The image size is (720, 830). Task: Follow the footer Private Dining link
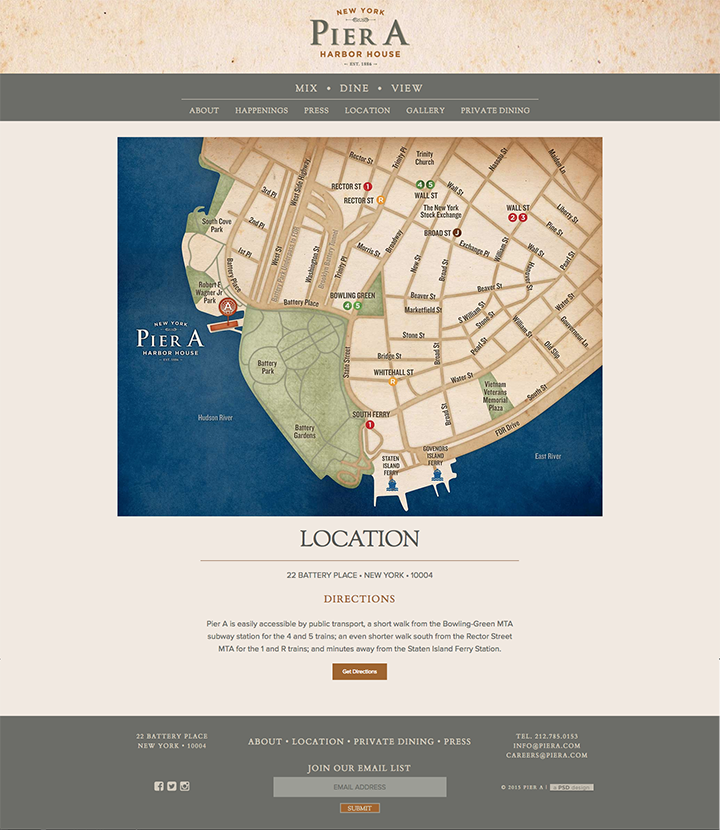[x=393, y=742]
